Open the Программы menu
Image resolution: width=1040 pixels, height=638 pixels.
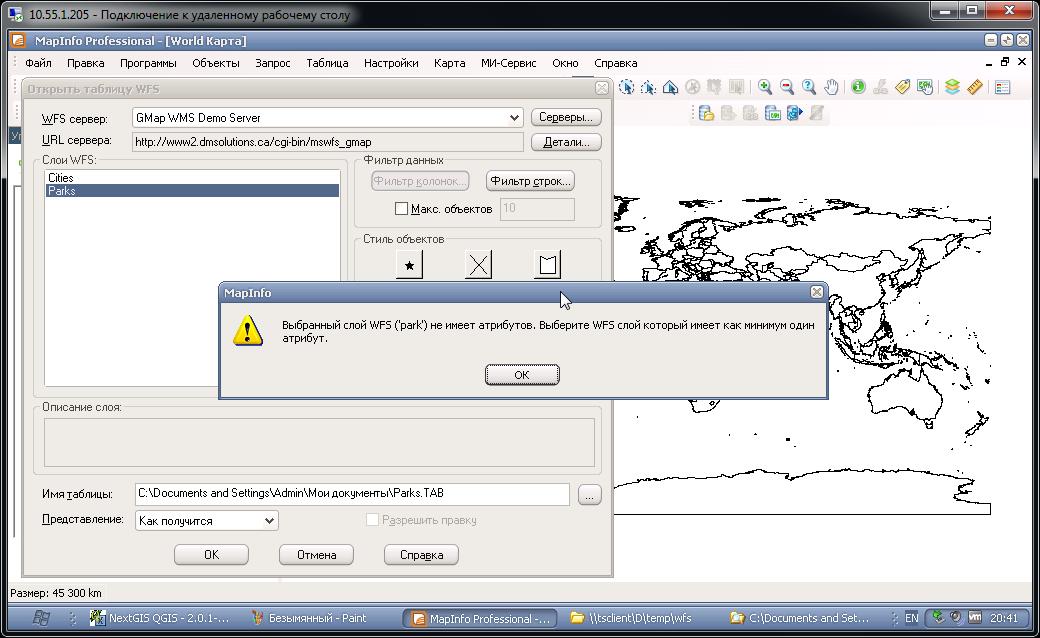[148, 63]
